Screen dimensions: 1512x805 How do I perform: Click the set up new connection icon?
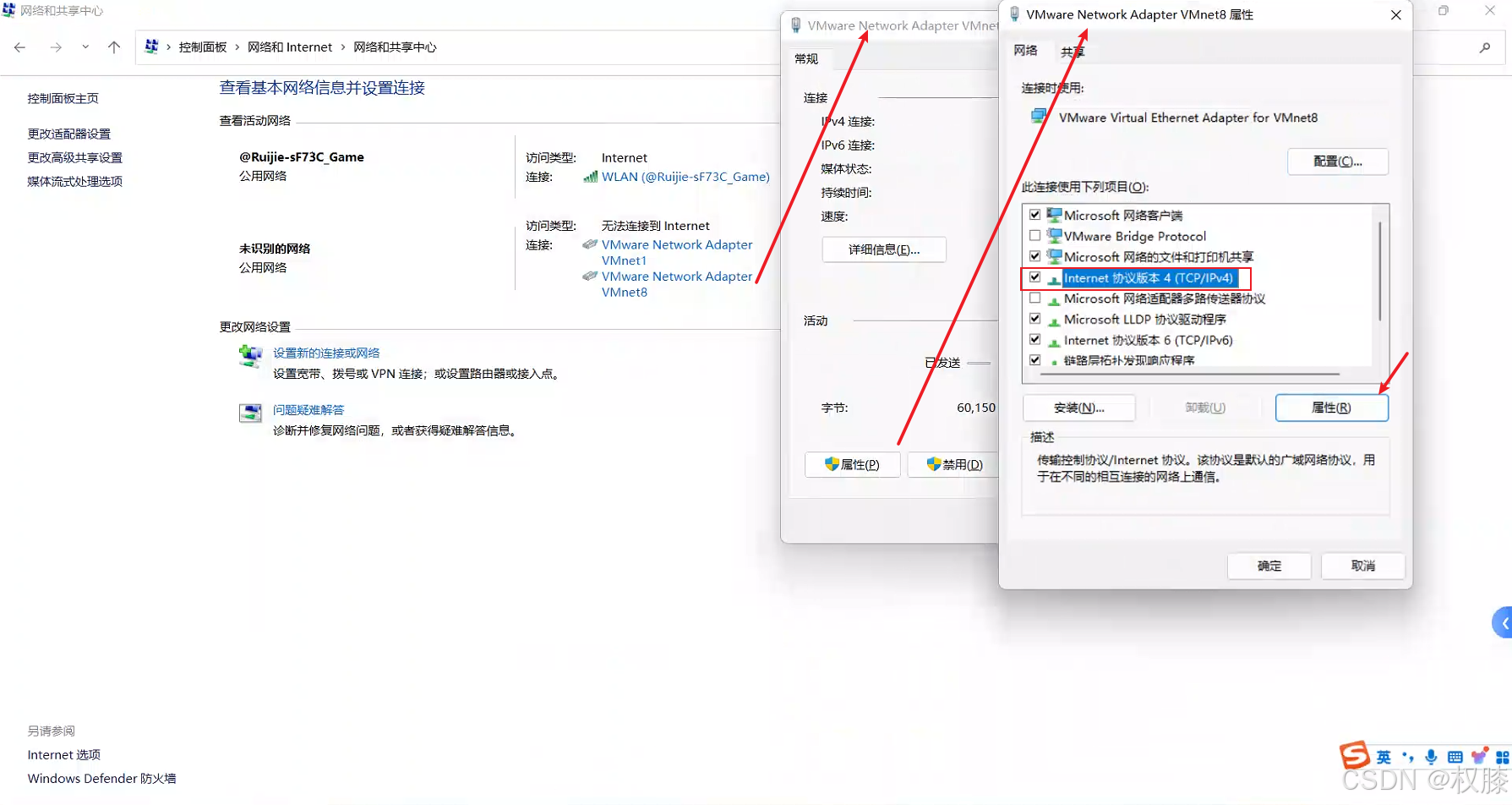click(x=250, y=356)
